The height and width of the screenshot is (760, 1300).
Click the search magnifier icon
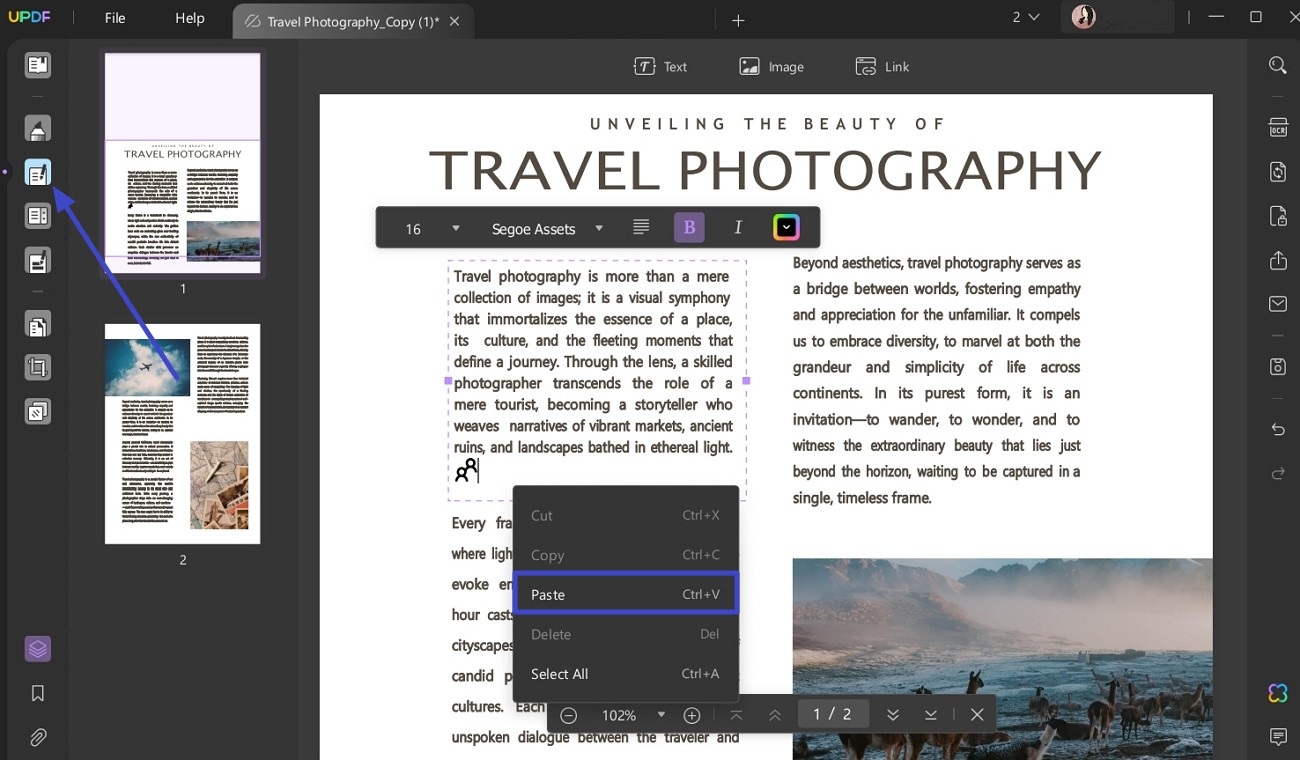coord(1278,66)
